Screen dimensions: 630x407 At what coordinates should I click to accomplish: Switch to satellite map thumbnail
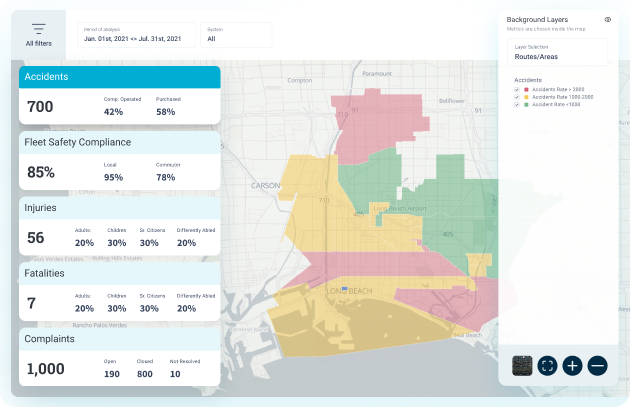coord(522,366)
